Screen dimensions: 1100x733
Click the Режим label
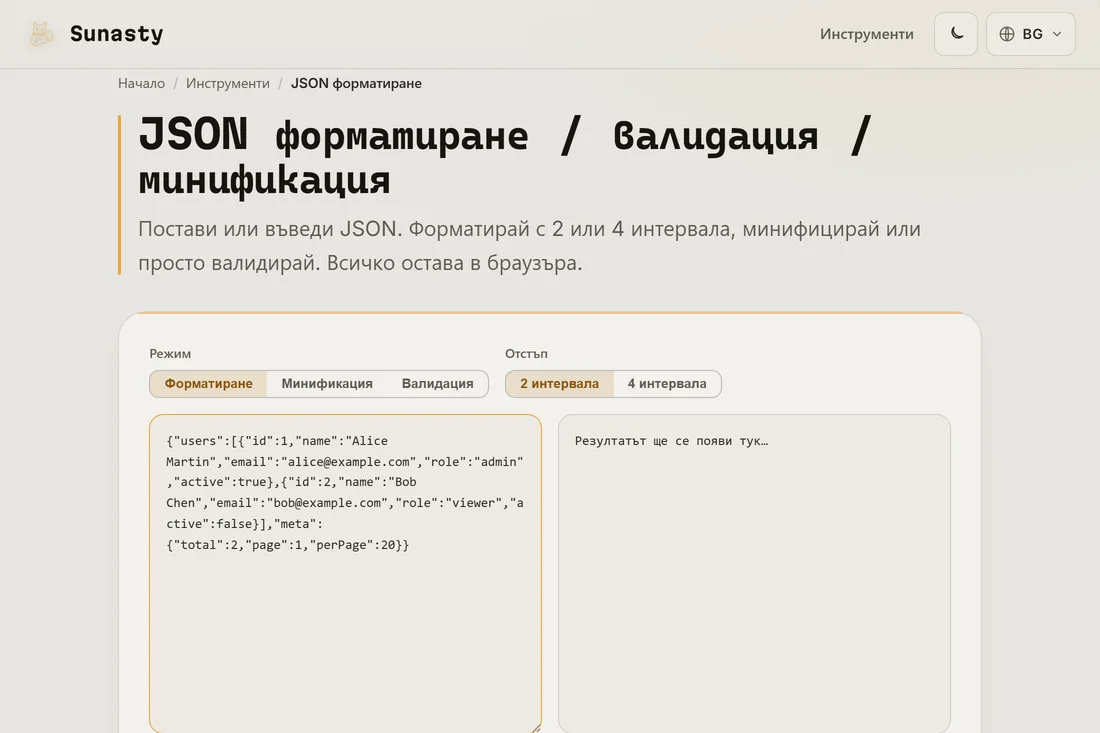click(x=170, y=354)
